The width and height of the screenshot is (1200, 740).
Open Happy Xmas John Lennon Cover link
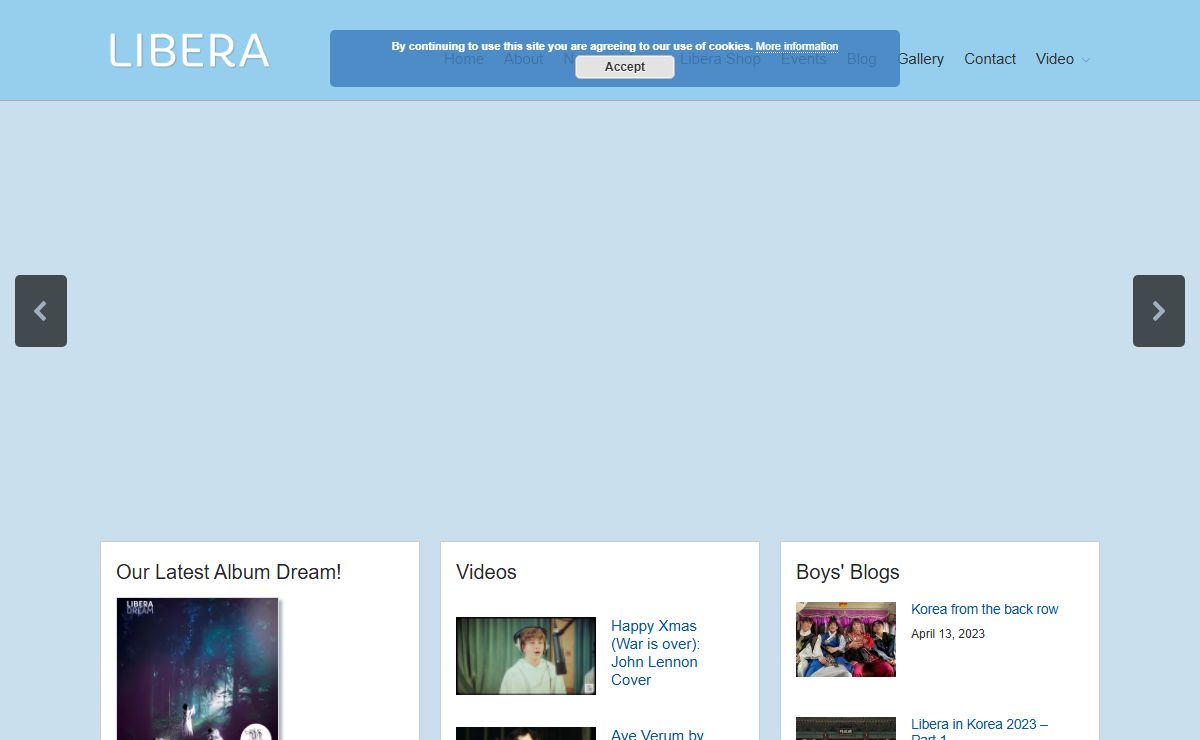click(656, 653)
